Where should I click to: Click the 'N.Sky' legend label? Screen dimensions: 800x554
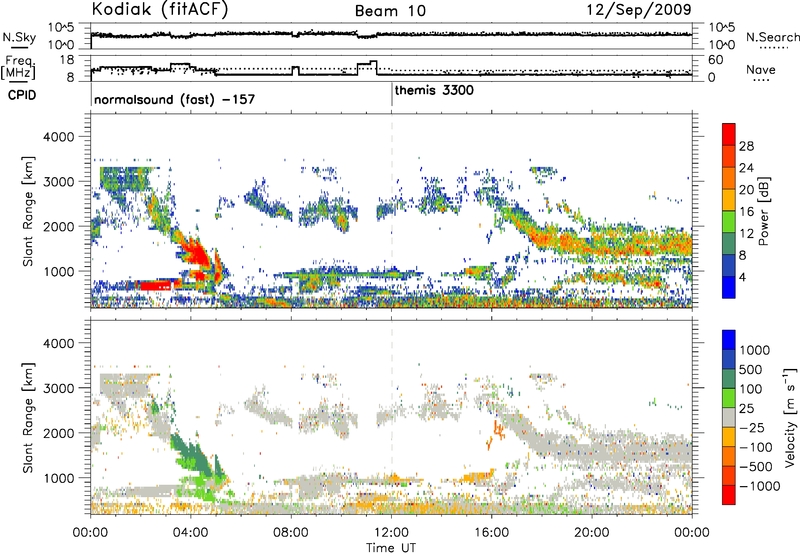coord(19,37)
